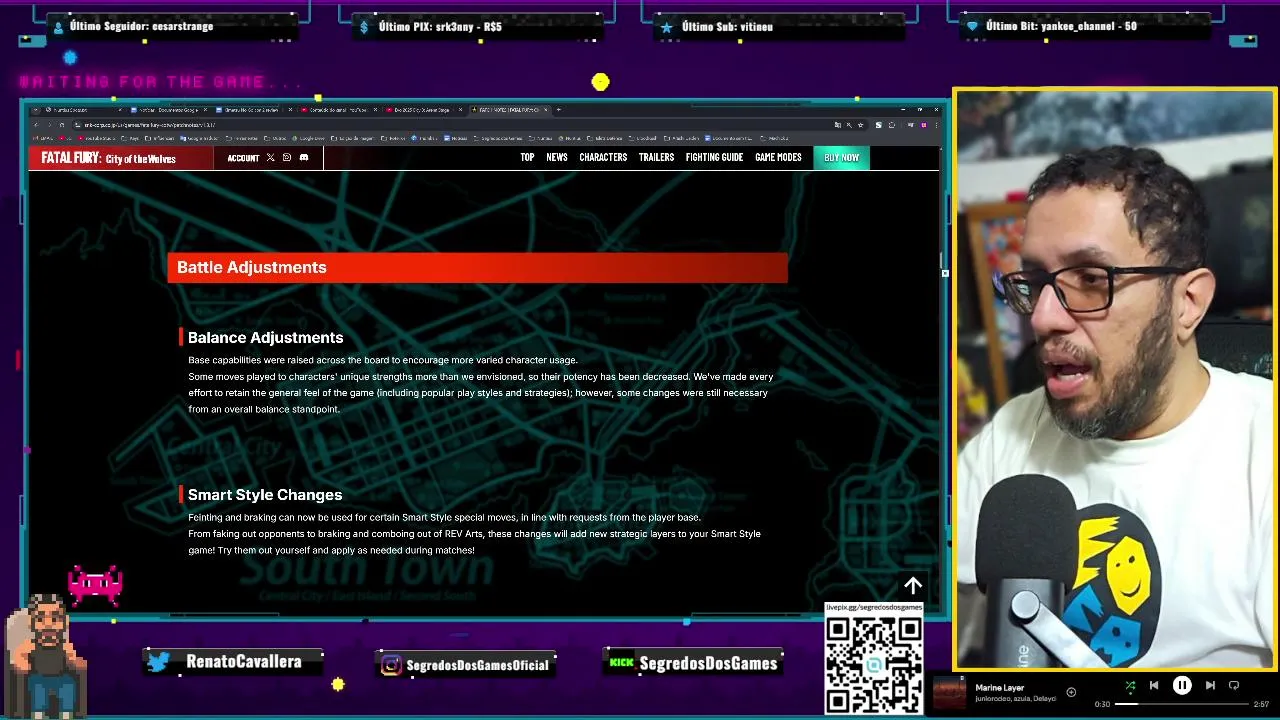Image resolution: width=1280 pixels, height=720 pixels.
Task: Click the Marine Layer song title
Action: pyautogui.click(x=999, y=688)
